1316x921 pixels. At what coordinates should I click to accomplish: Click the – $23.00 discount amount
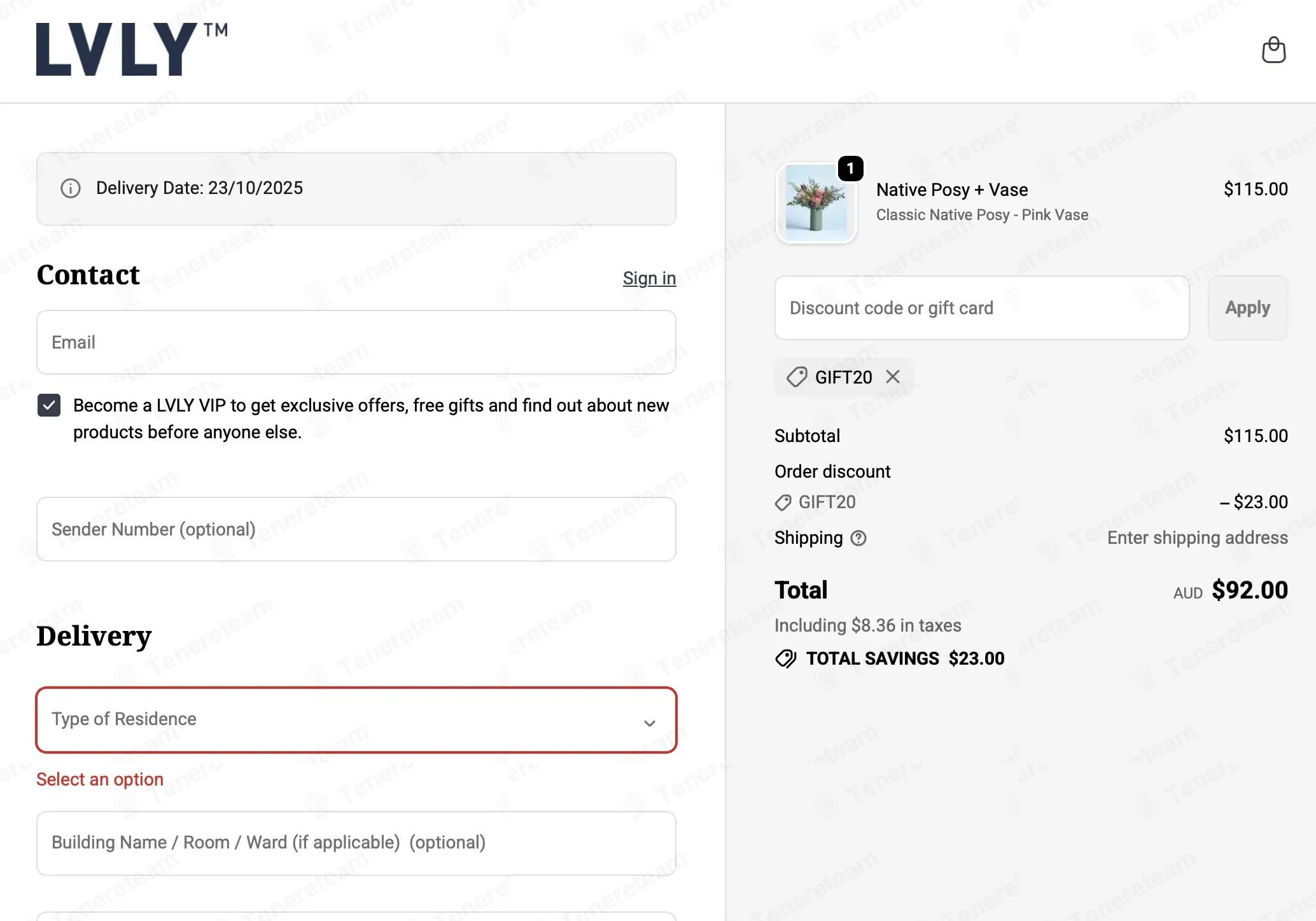pos(1254,502)
